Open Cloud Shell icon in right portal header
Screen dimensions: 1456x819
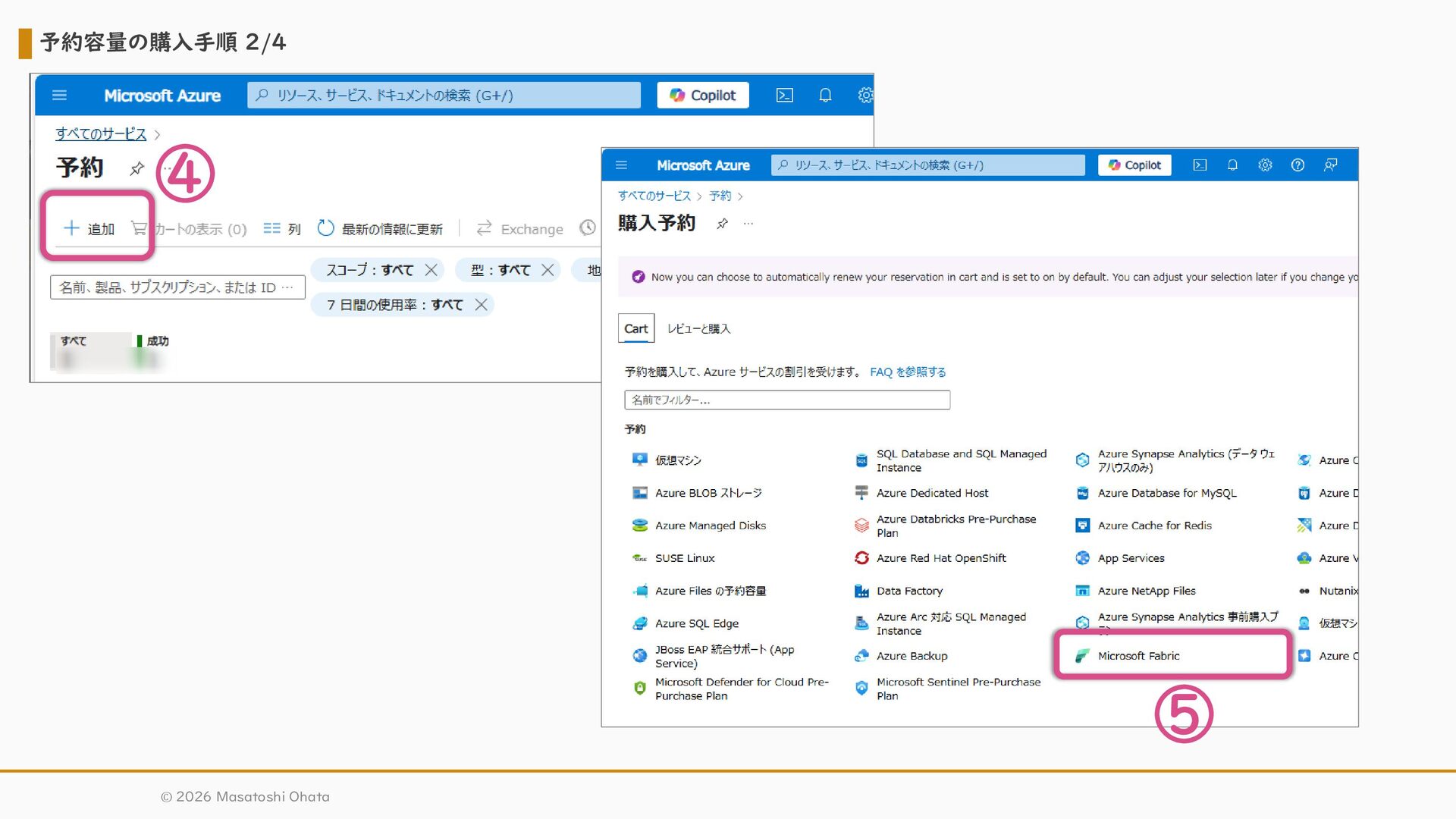[x=1200, y=165]
